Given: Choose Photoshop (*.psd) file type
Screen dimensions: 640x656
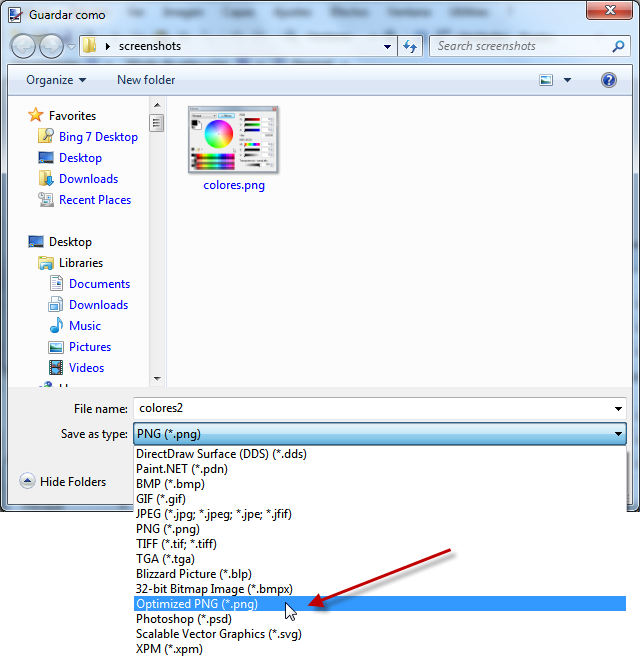Looking at the screenshot, I should pos(380,619).
